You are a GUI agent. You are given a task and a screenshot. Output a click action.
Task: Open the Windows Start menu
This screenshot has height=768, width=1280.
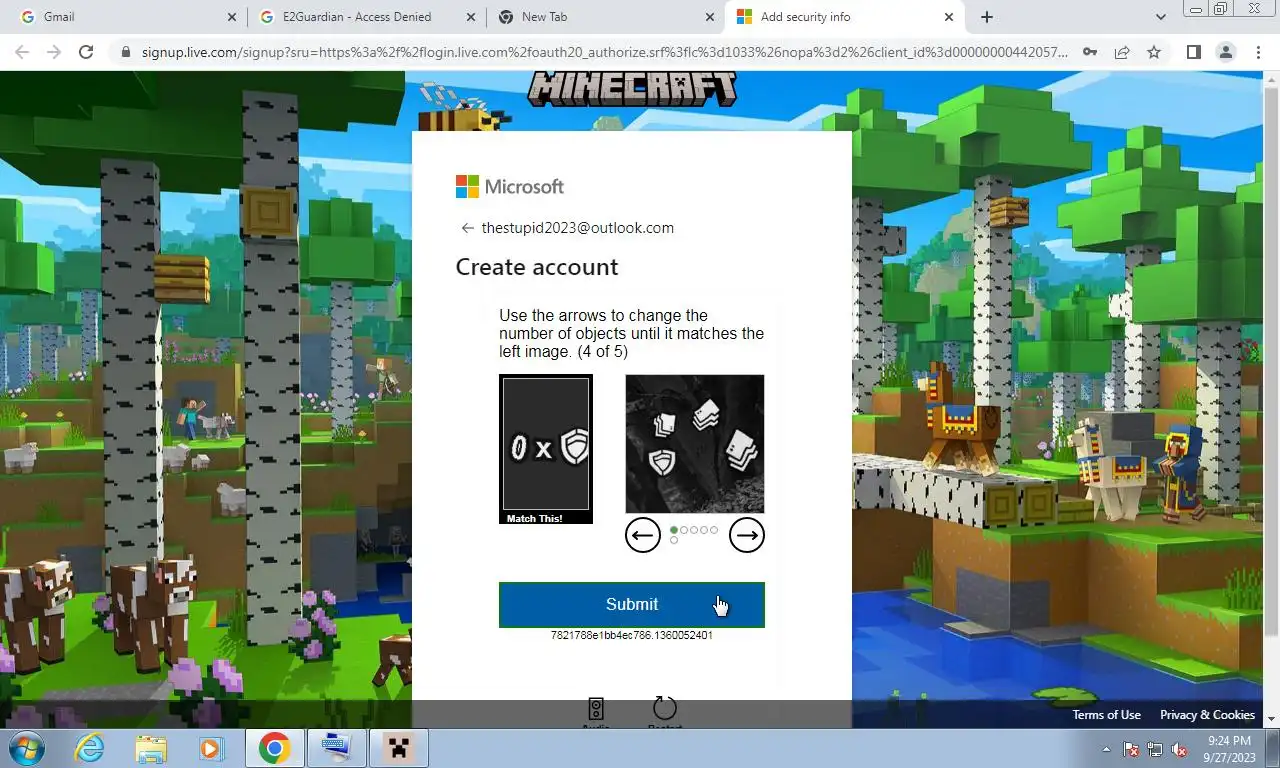click(26, 748)
